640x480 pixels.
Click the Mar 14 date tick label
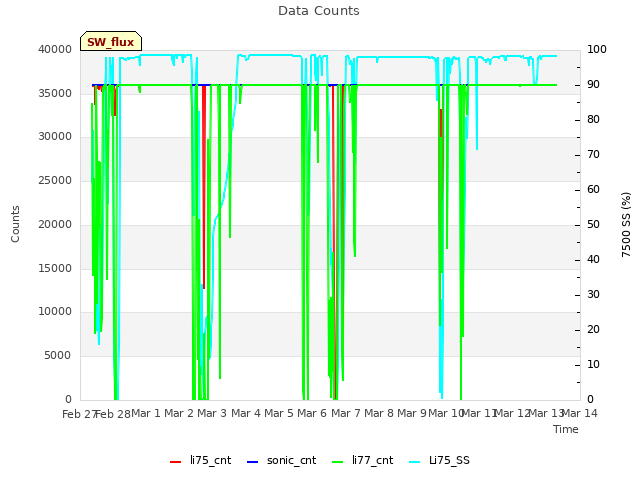pos(580,413)
